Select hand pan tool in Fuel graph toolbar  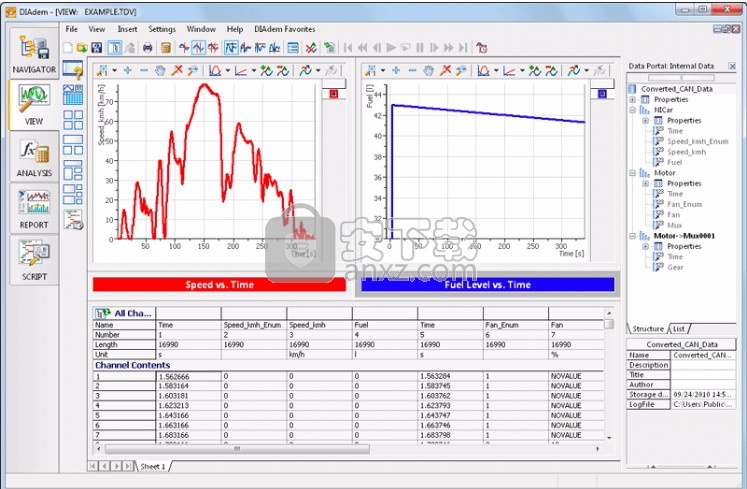point(429,71)
